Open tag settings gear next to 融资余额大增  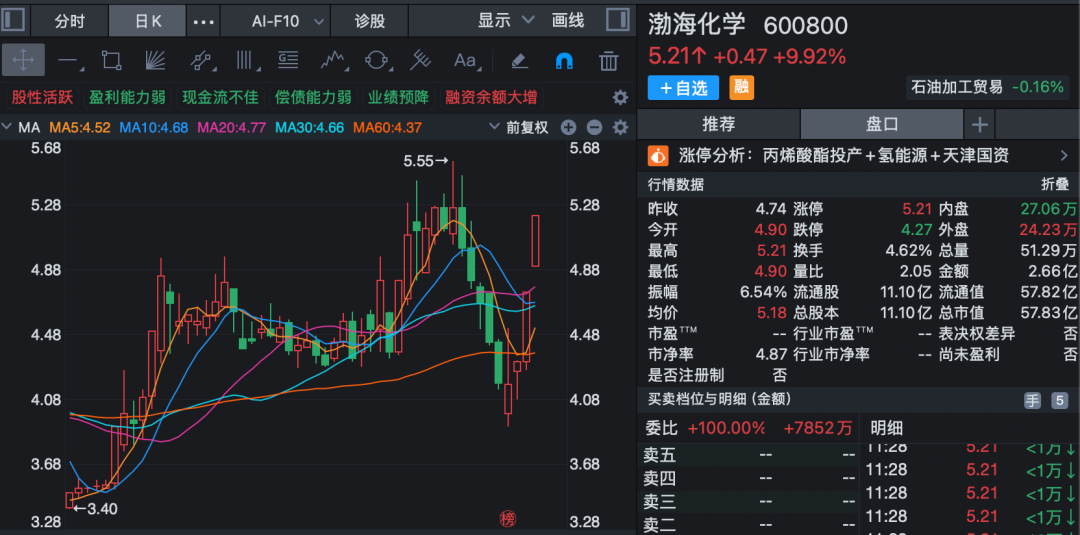620,97
